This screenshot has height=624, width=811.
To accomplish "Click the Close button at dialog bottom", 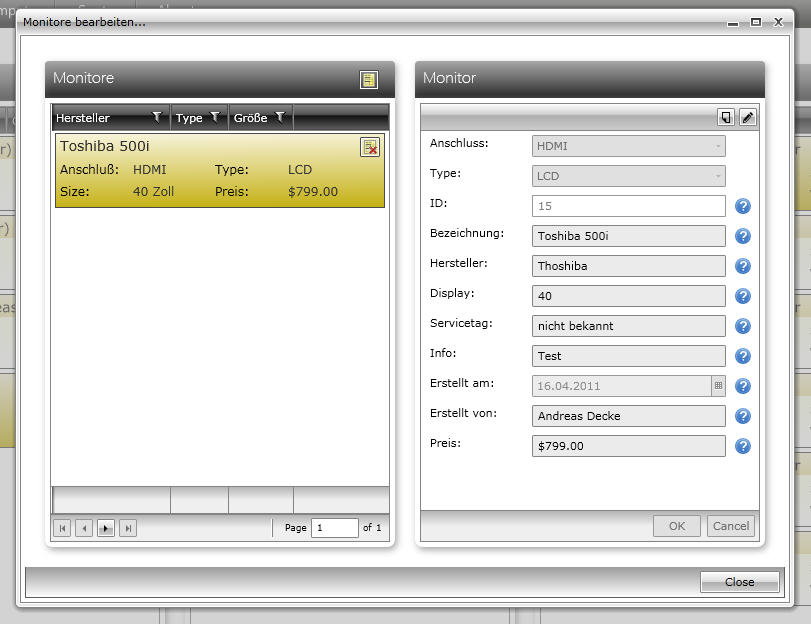I will [x=740, y=582].
